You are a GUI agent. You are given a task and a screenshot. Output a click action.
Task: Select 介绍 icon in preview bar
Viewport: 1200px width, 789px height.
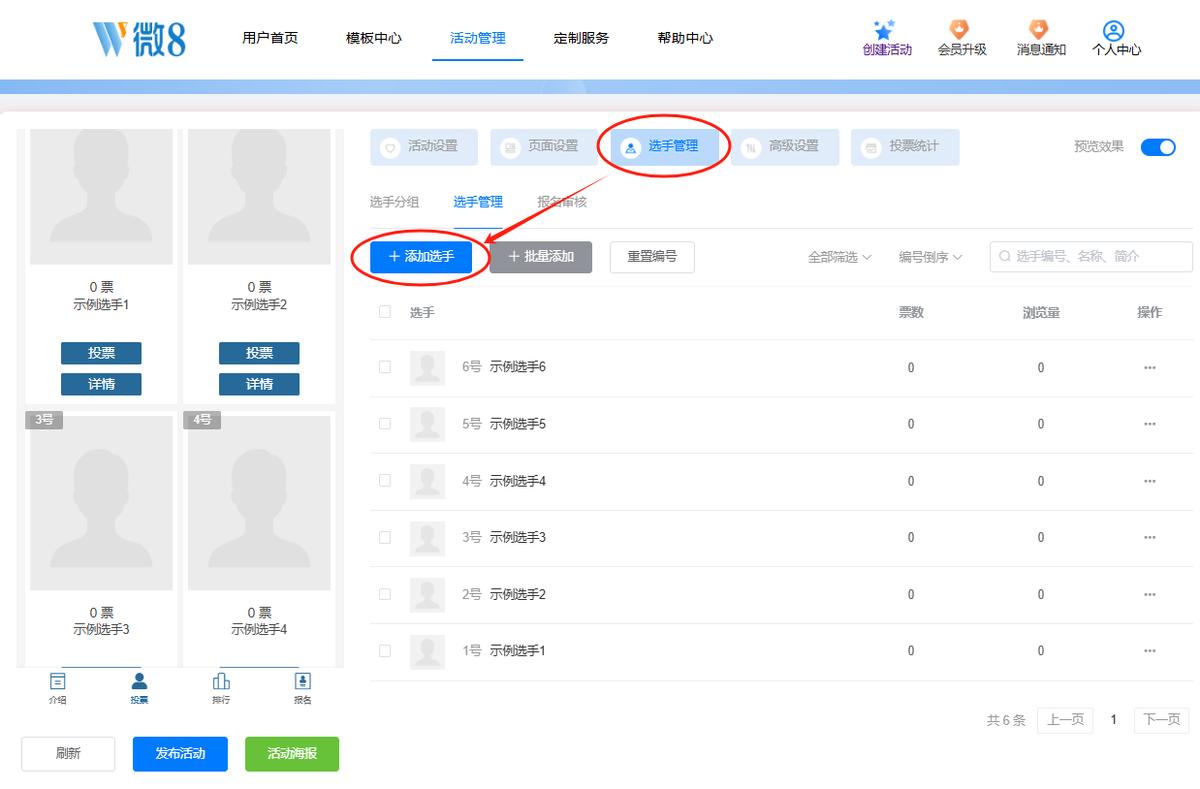tap(58, 681)
